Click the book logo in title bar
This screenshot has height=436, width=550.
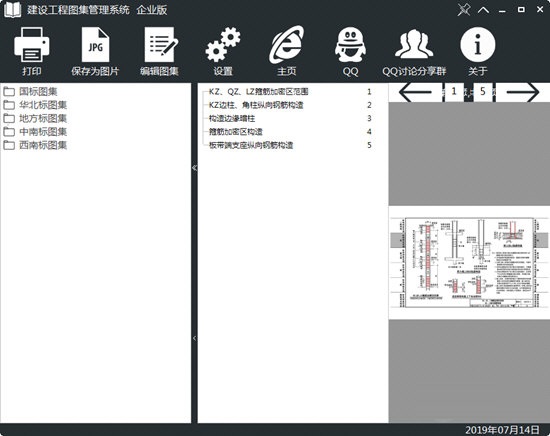click(13, 9)
